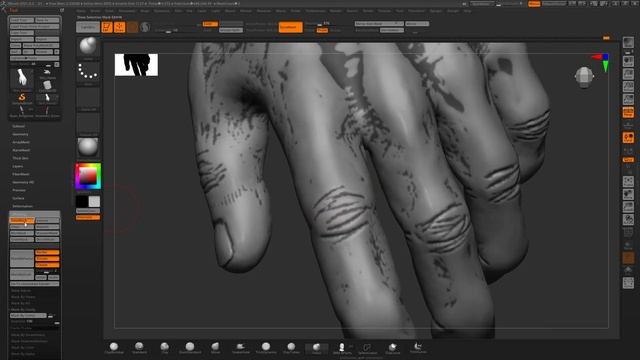Select the ClayBuildup brush

pyautogui.click(x=114, y=348)
